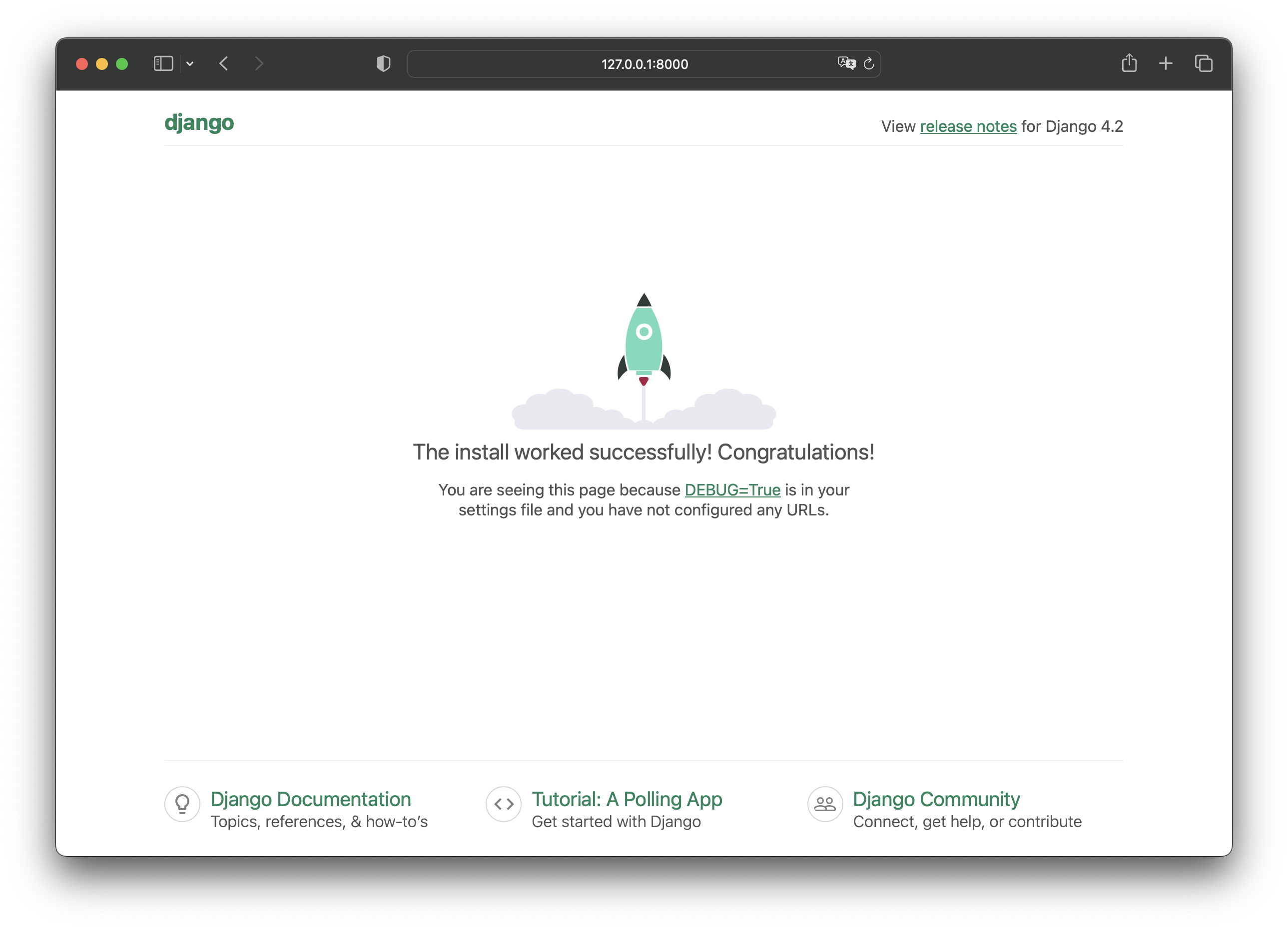
Task: Toggle the Safari sidebar button
Action: [163, 63]
